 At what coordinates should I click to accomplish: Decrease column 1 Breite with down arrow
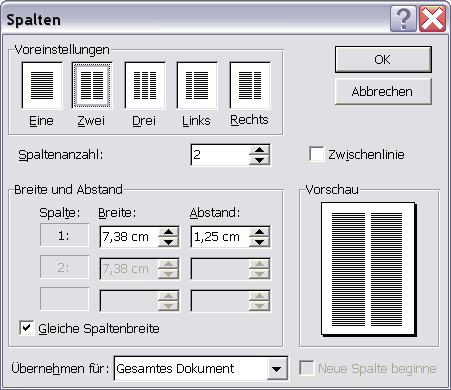[x=168, y=242]
